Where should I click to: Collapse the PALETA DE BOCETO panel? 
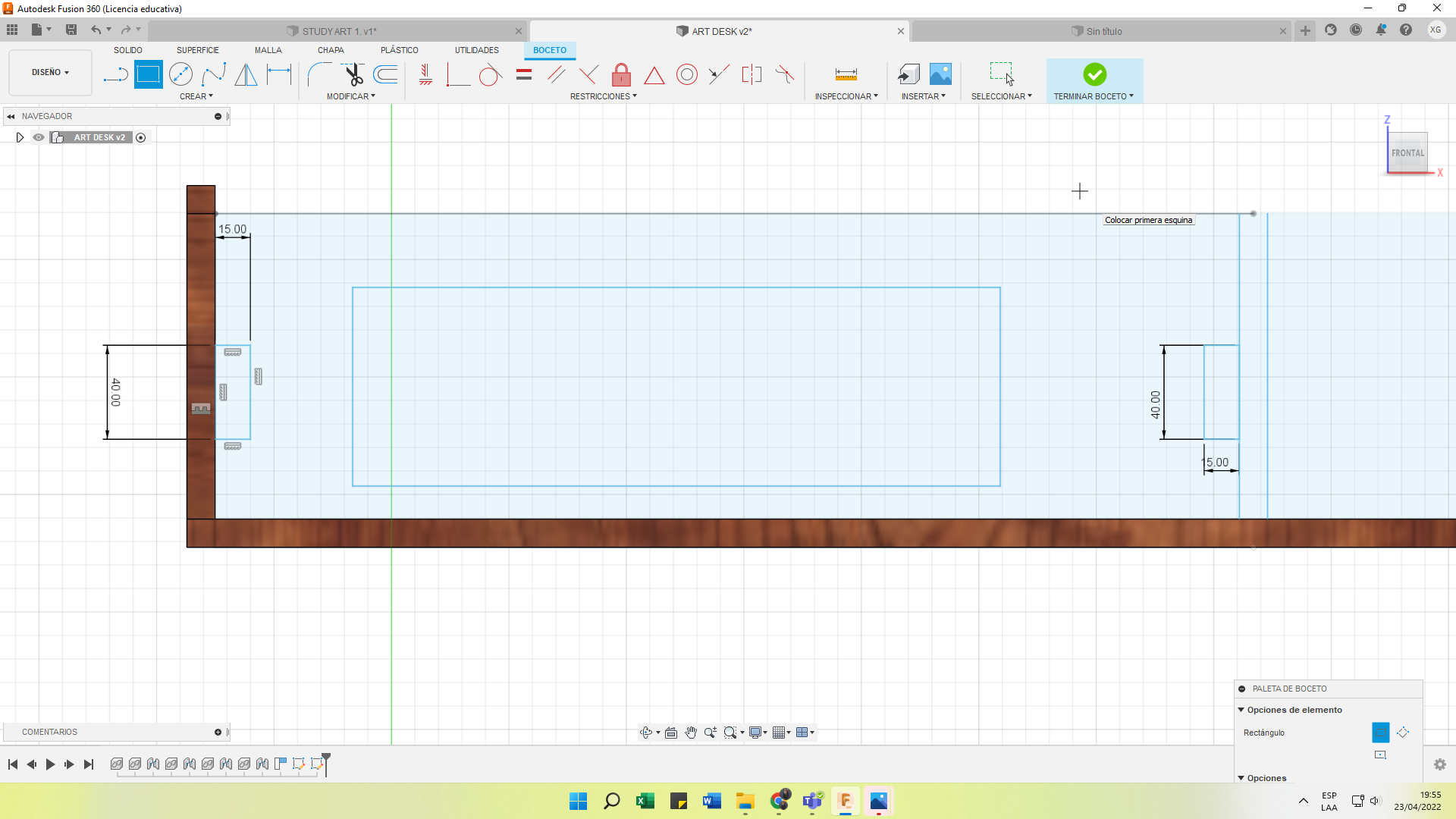1242,689
